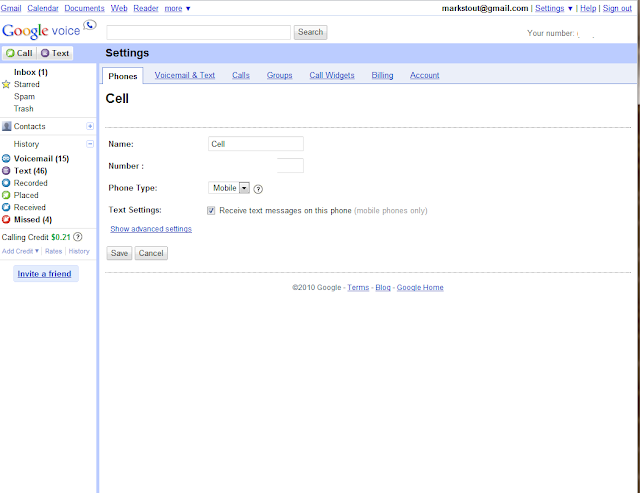
Task: Click the Recorded calls icon
Action: 6,183
